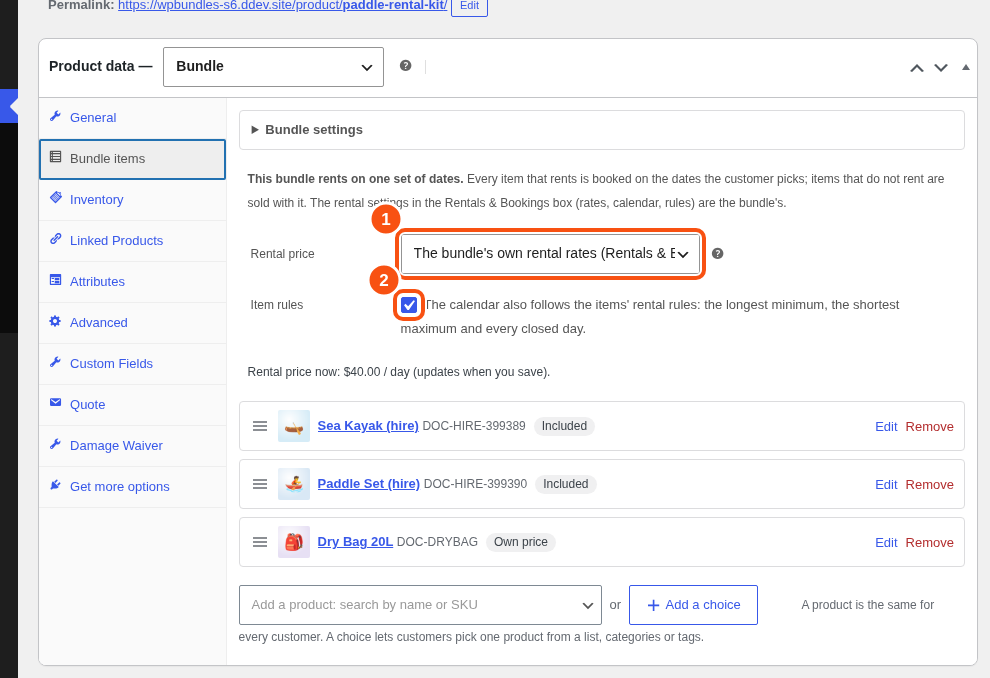The height and width of the screenshot is (678, 990).
Task: Remove the Paddle Set (hire) item
Action: 929,485
